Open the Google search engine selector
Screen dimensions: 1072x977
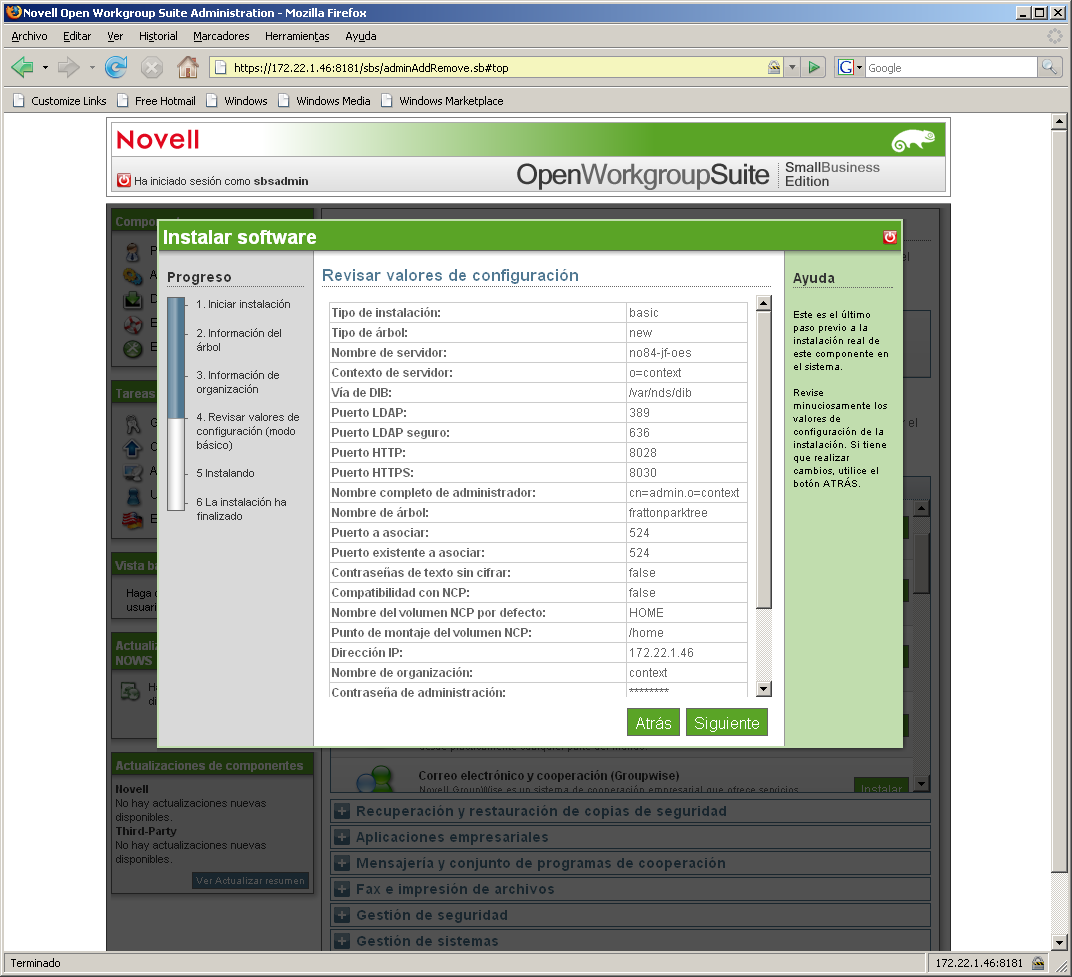coord(850,67)
